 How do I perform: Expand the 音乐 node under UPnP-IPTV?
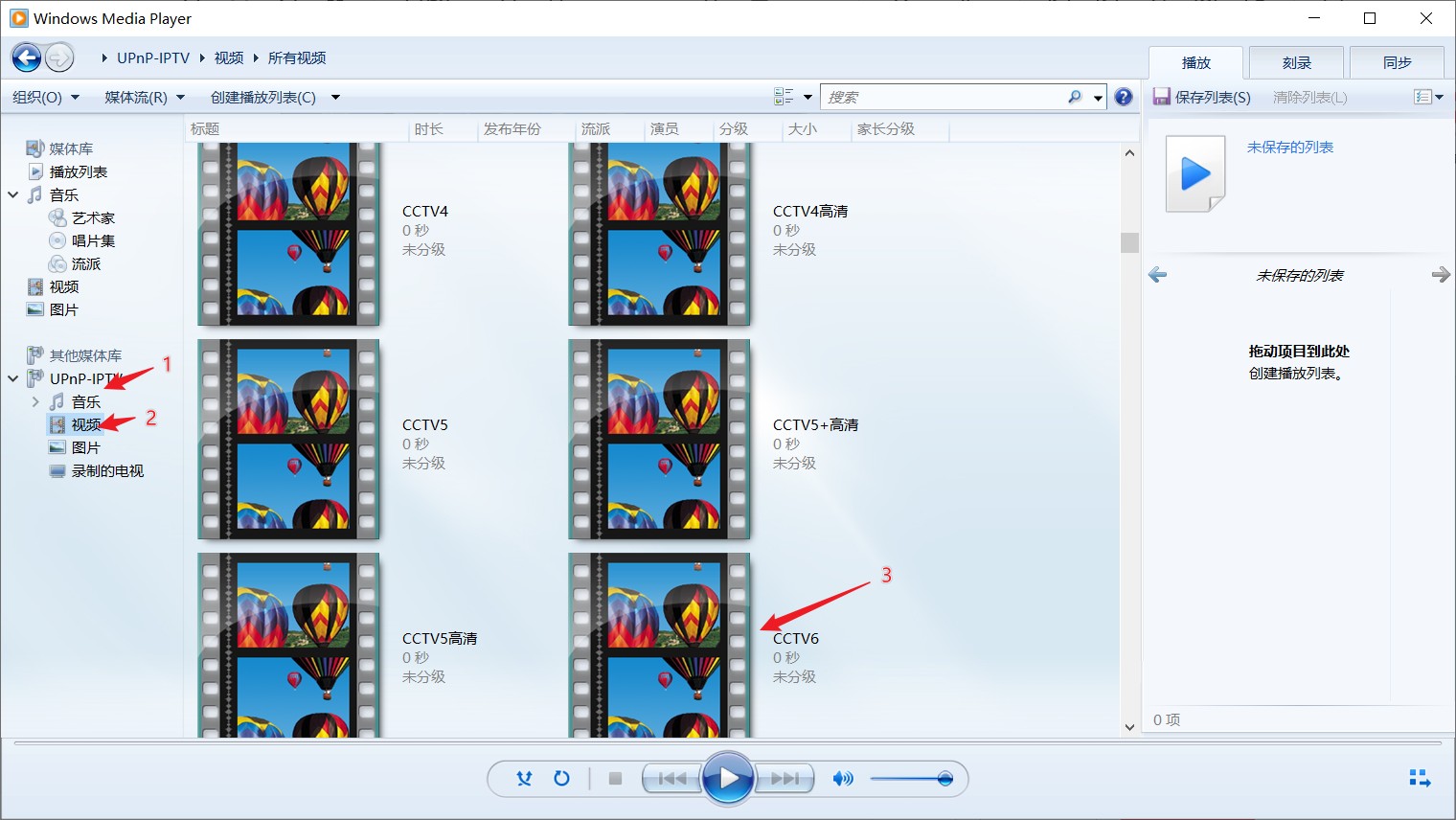tap(35, 401)
